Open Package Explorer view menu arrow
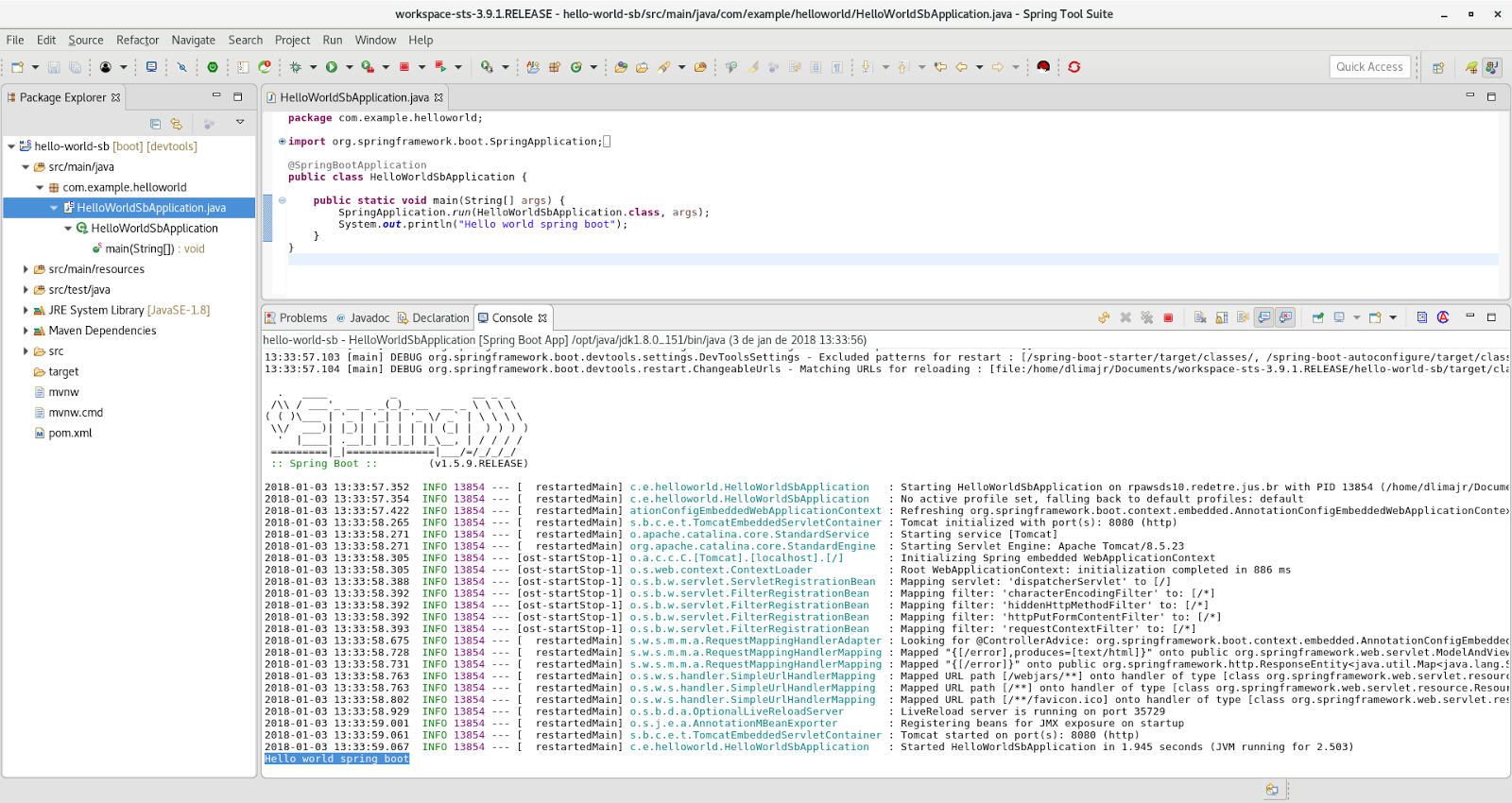 tap(240, 122)
